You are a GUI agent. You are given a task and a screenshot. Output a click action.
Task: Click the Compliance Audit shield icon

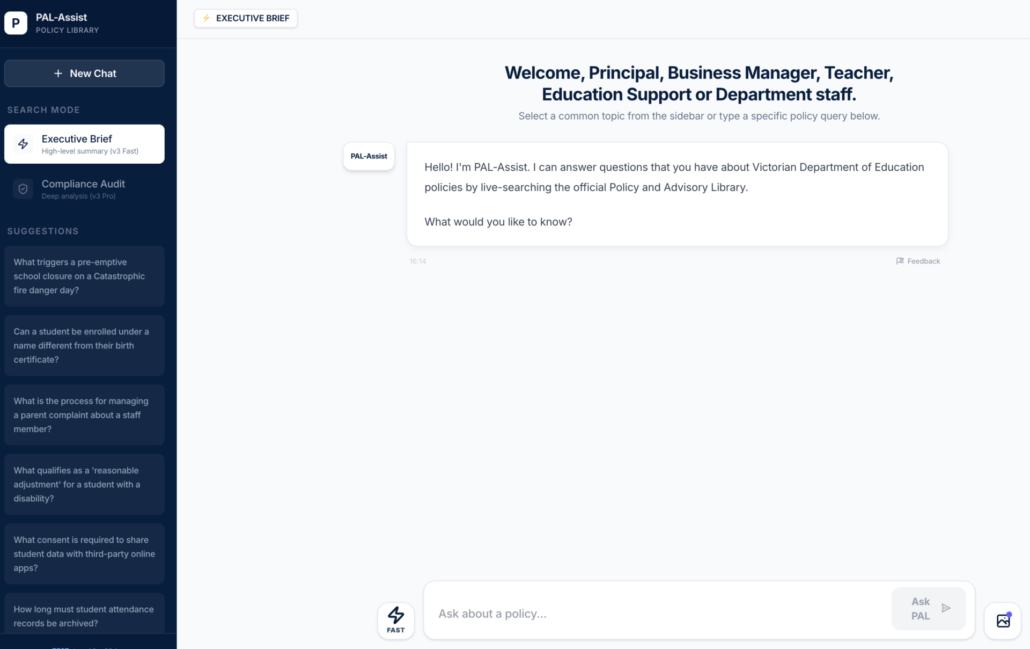pyautogui.click(x=23, y=189)
